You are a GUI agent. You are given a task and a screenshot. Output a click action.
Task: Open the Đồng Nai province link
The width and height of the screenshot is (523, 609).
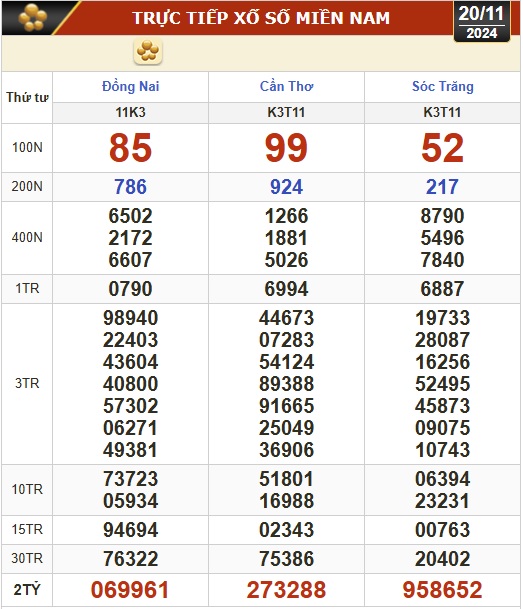(130, 86)
